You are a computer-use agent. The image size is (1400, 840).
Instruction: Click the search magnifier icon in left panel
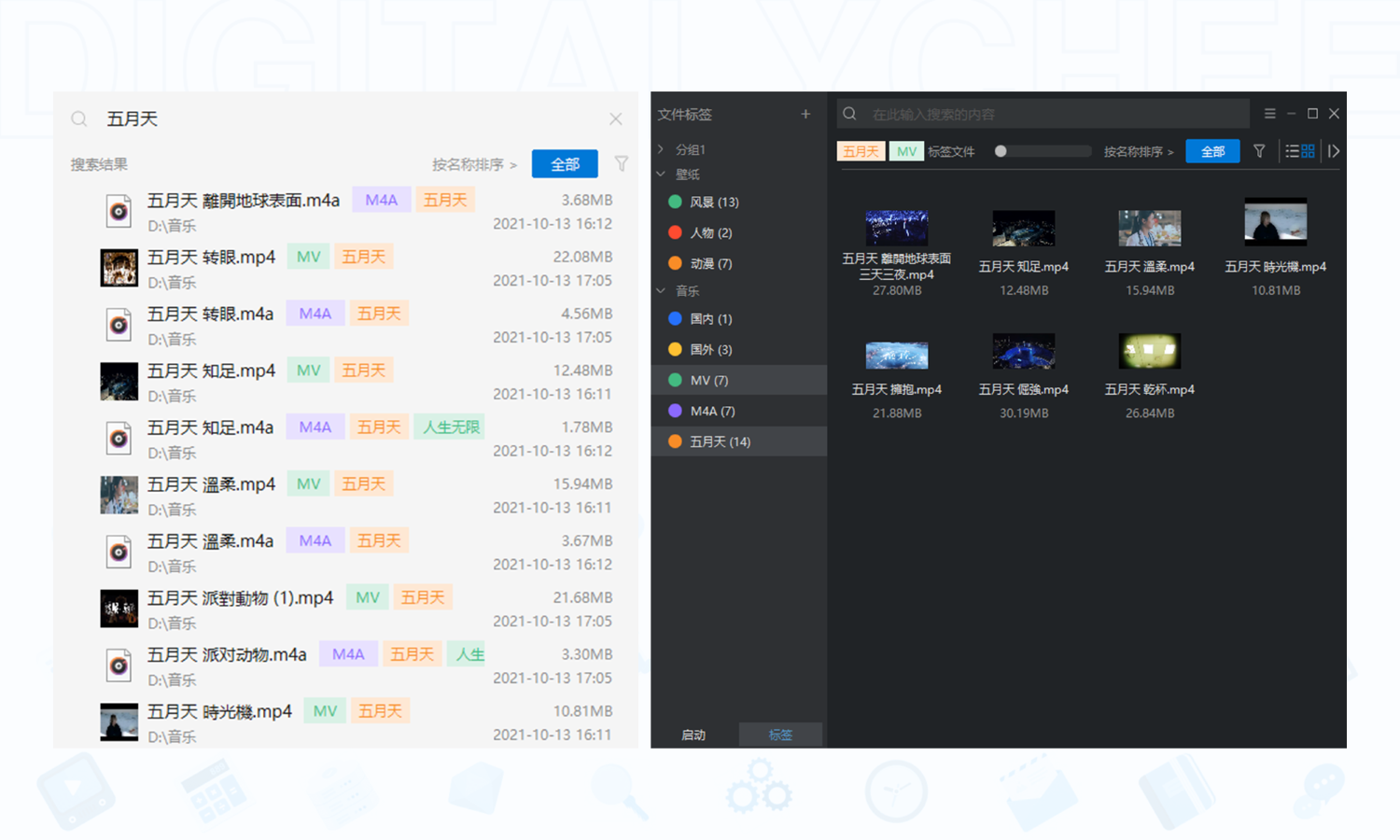tap(79, 119)
